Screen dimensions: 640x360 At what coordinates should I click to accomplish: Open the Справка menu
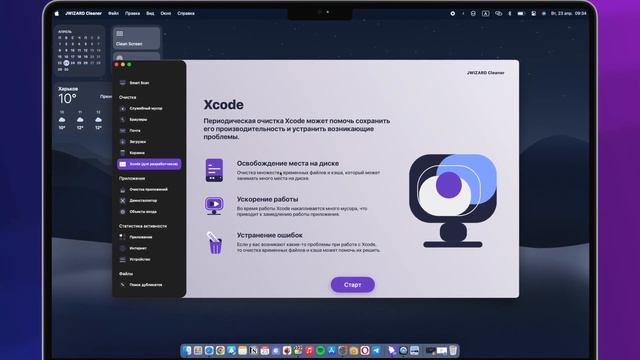click(186, 13)
